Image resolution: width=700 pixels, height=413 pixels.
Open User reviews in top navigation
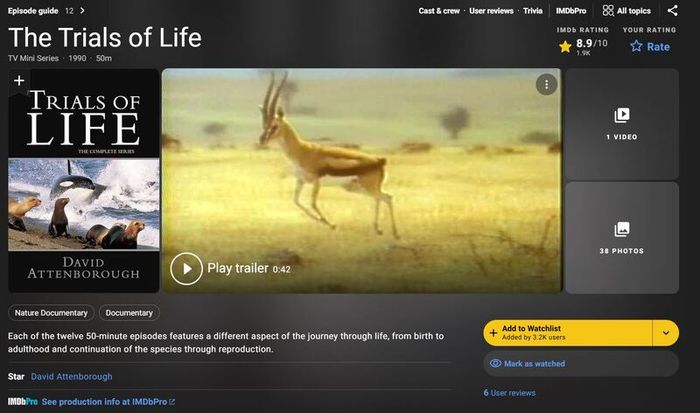tap(491, 11)
